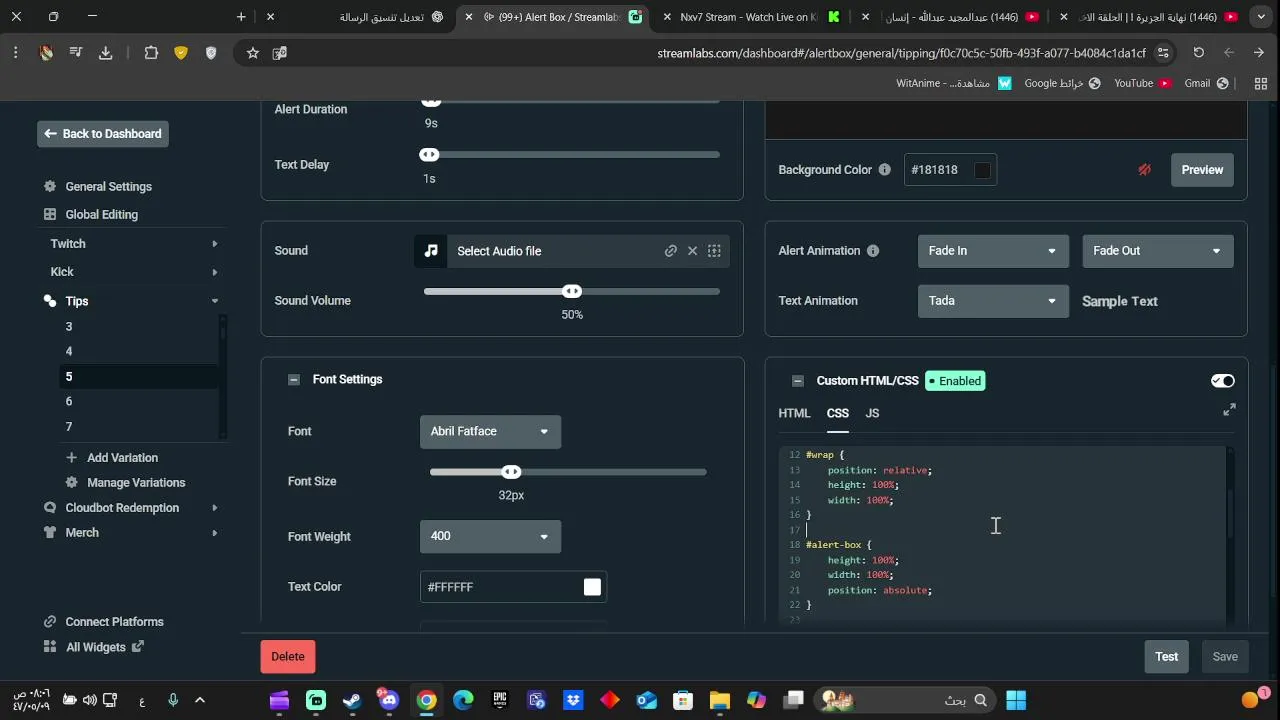Open new browser tab plus button
This screenshot has width=1280, height=720.
click(x=241, y=17)
